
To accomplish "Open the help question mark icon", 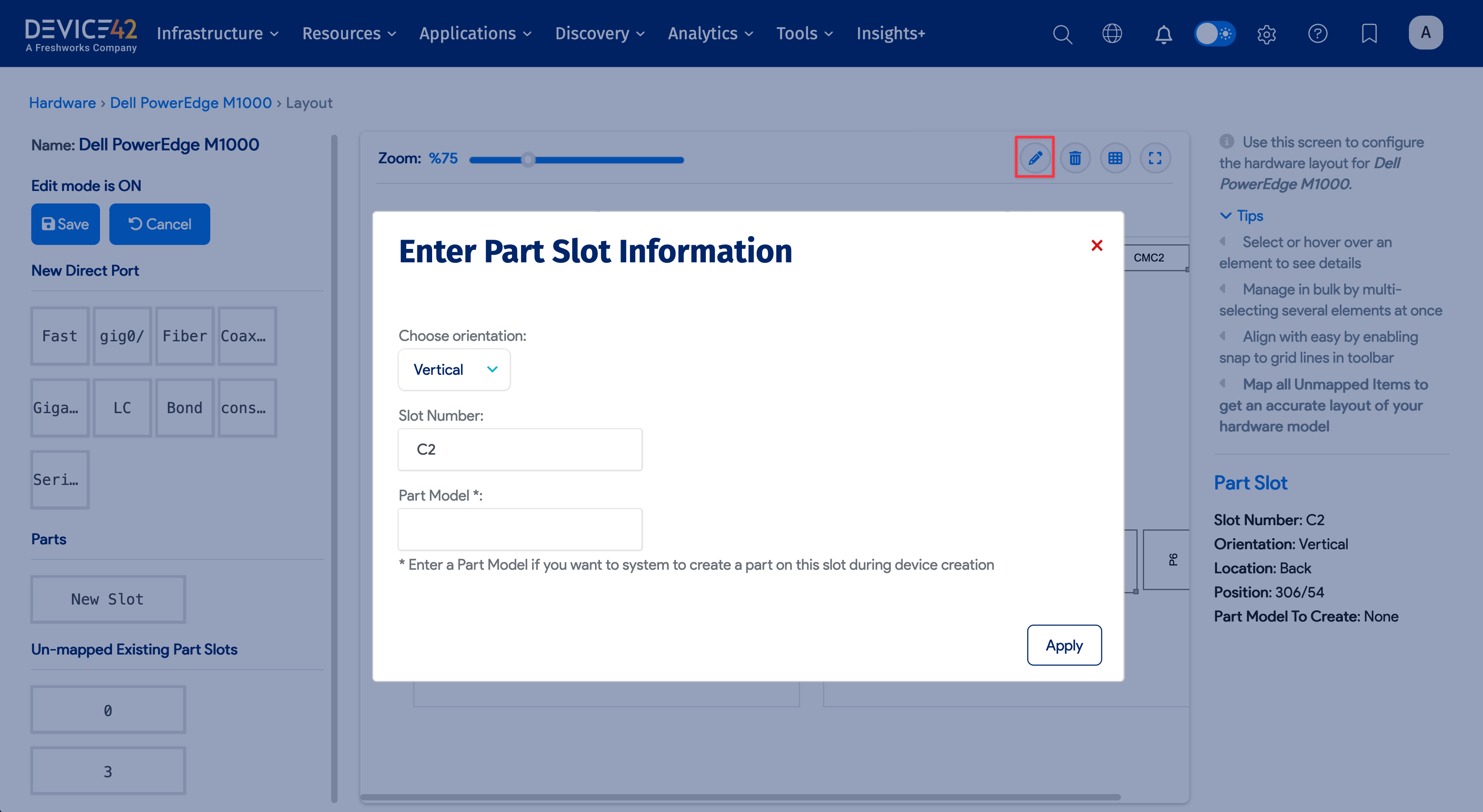I will coord(1318,33).
